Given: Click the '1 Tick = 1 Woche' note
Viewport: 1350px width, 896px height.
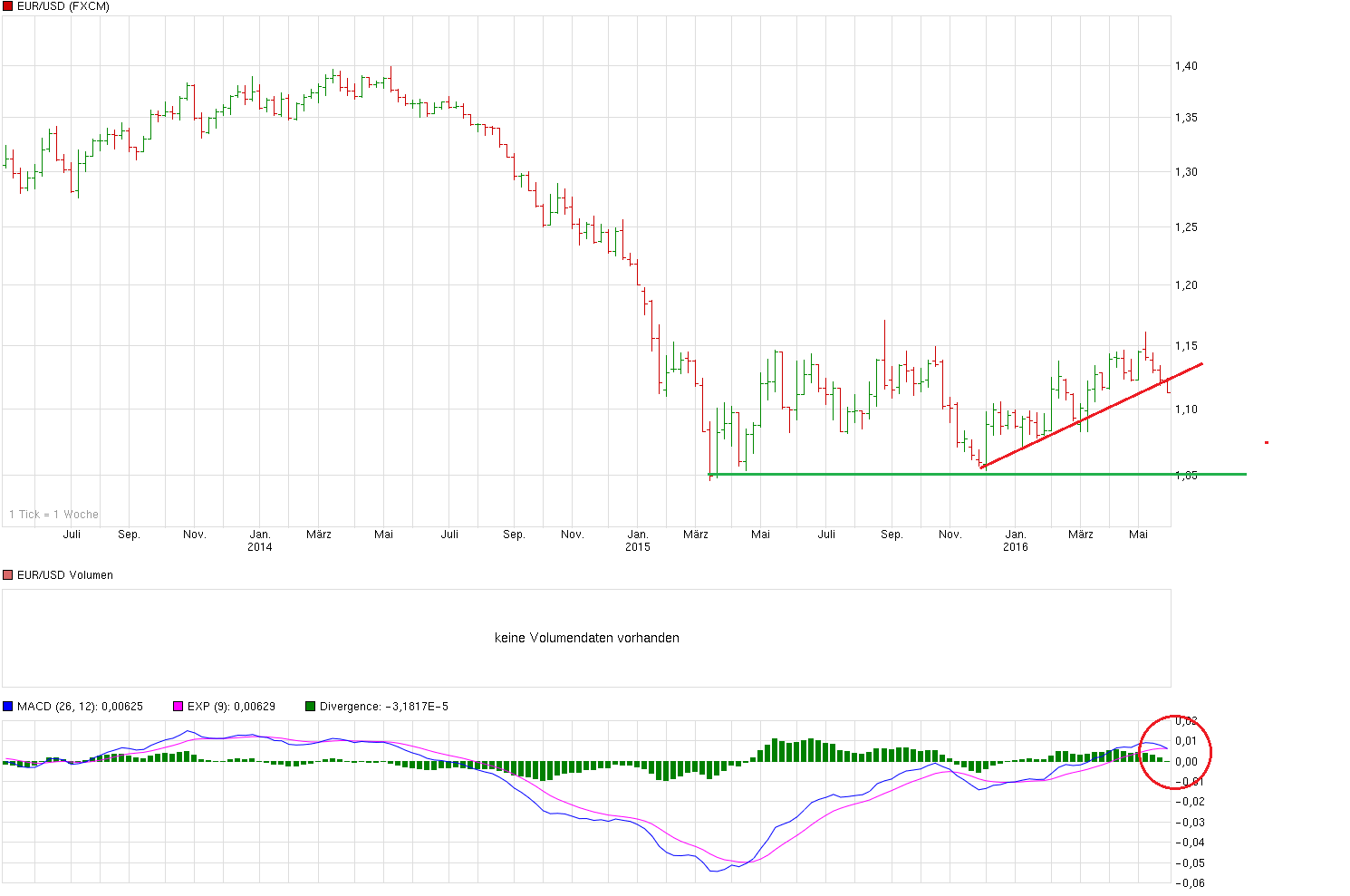Looking at the screenshot, I should (53, 515).
